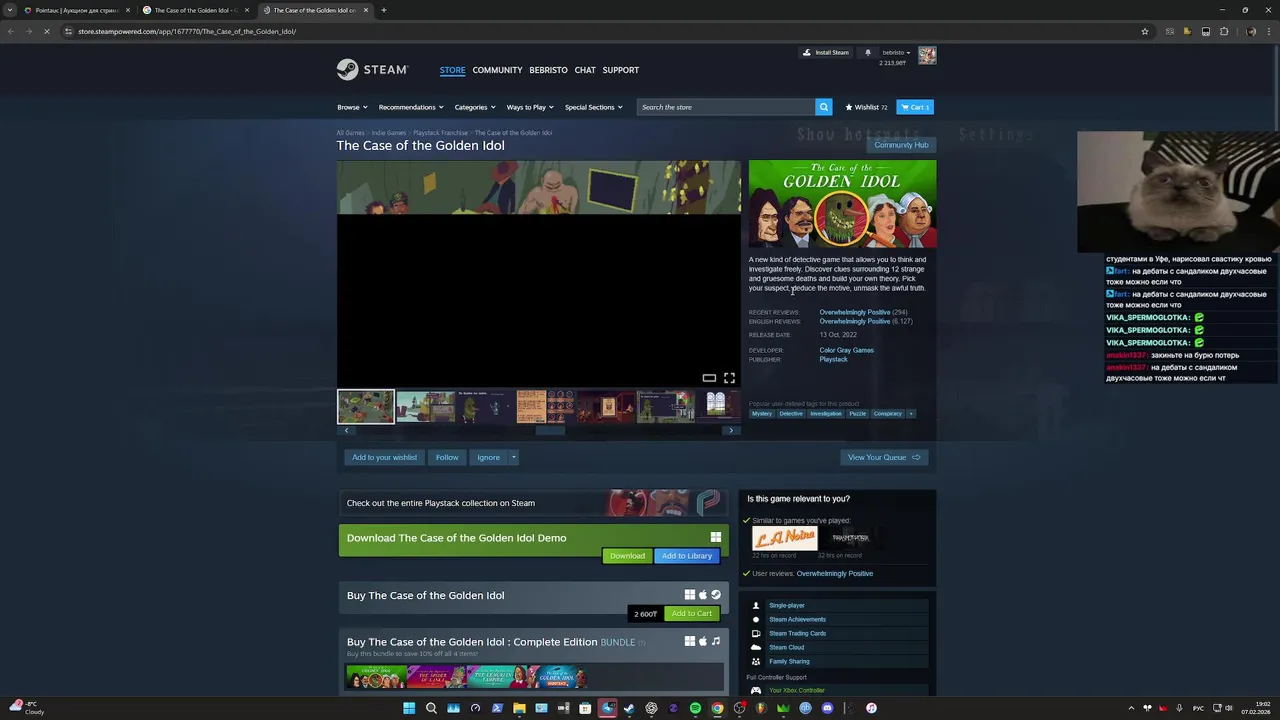Image resolution: width=1280 pixels, height=720 pixels.
Task: Open the Cart button
Action: point(915,107)
